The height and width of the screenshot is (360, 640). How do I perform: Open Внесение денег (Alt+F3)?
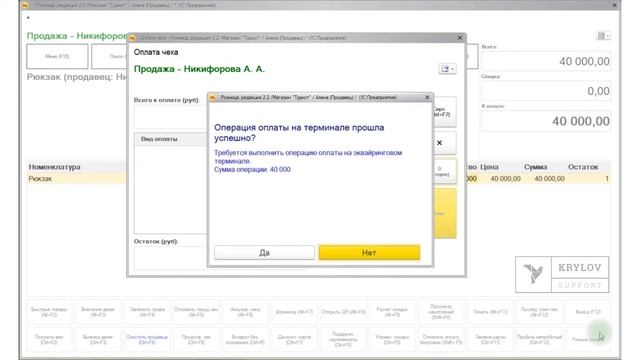(x=98, y=312)
